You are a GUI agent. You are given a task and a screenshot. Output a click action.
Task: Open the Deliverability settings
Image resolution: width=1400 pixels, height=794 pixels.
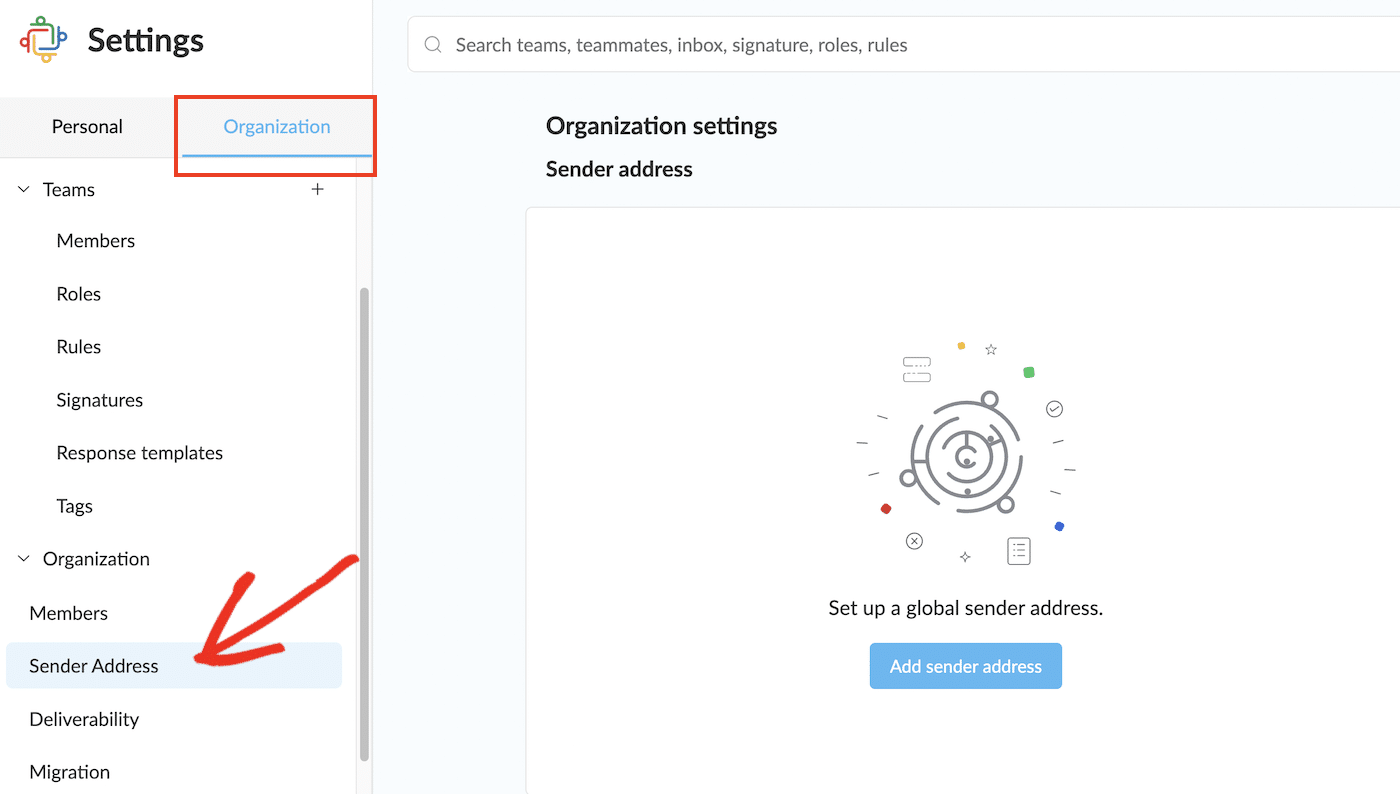point(84,718)
